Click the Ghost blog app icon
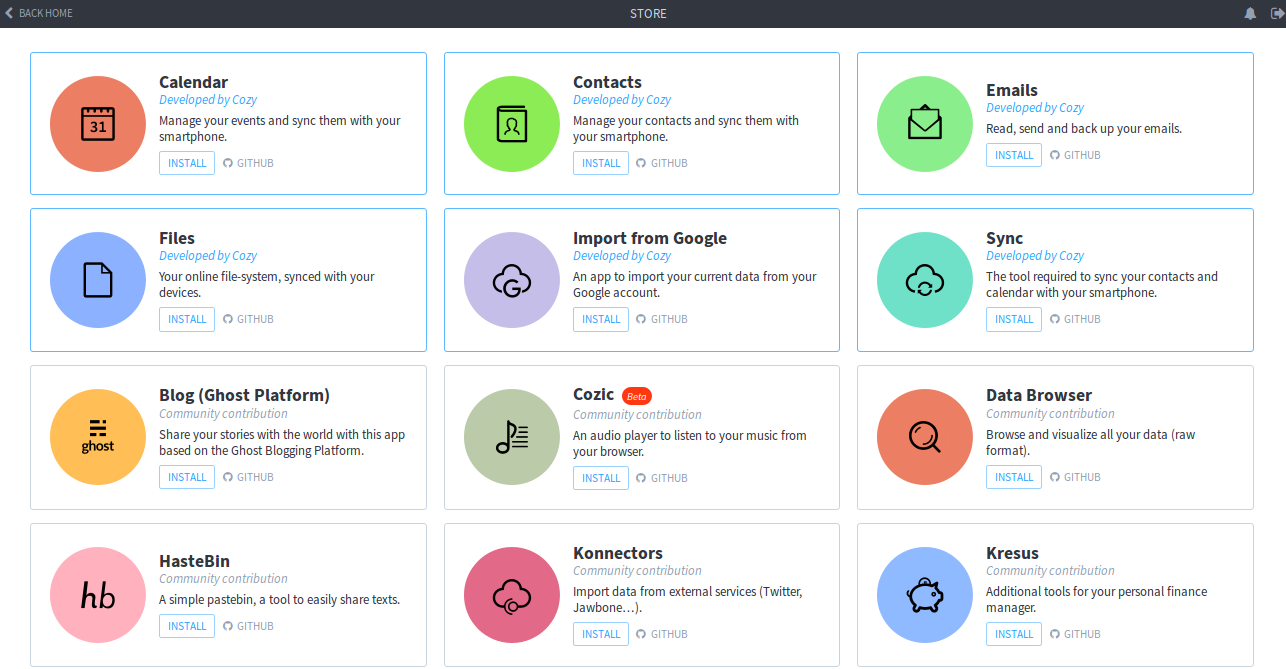1286x669 pixels. (98, 437)
